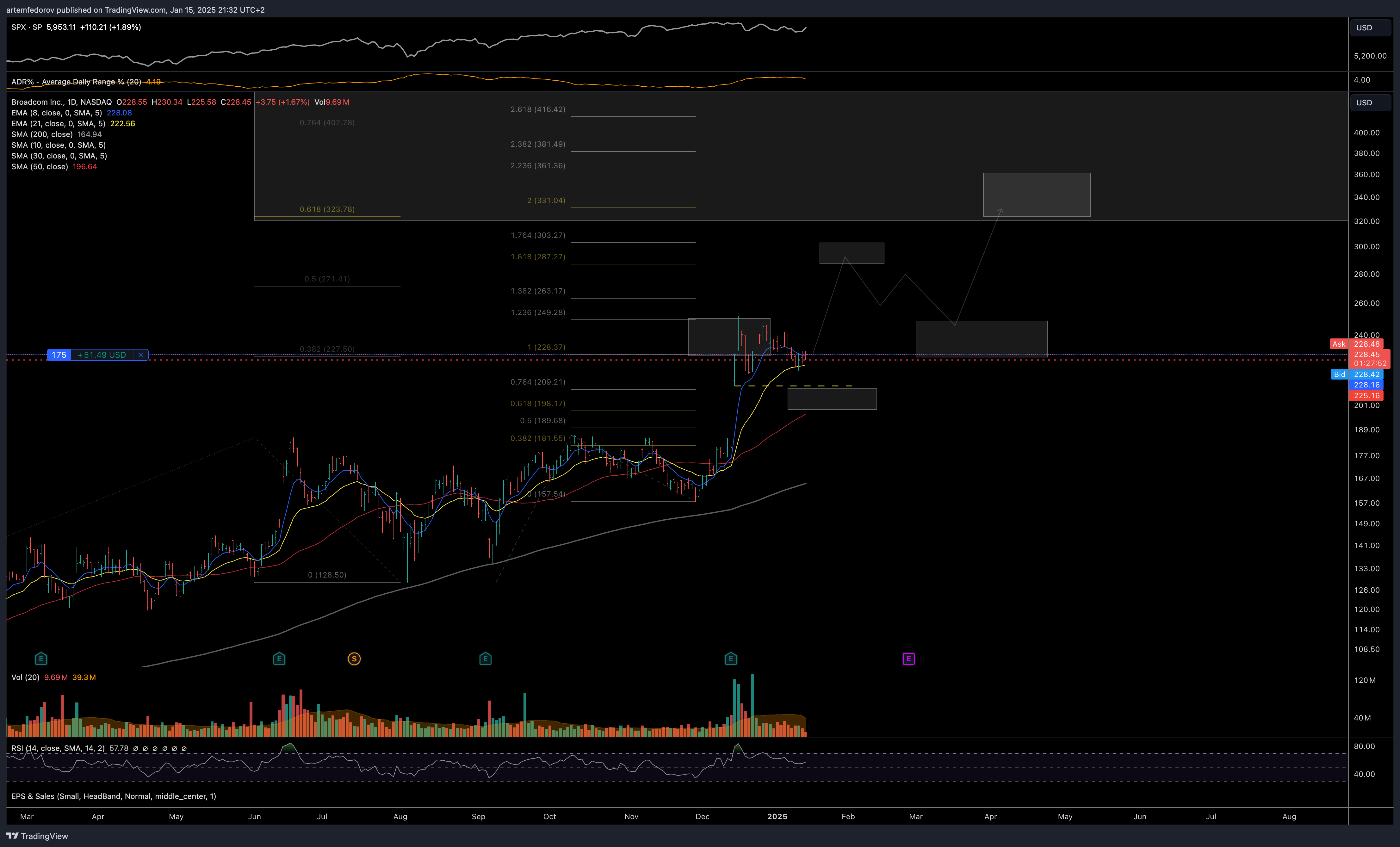Click the orange S split marker in July

click(x=354, y=658)
